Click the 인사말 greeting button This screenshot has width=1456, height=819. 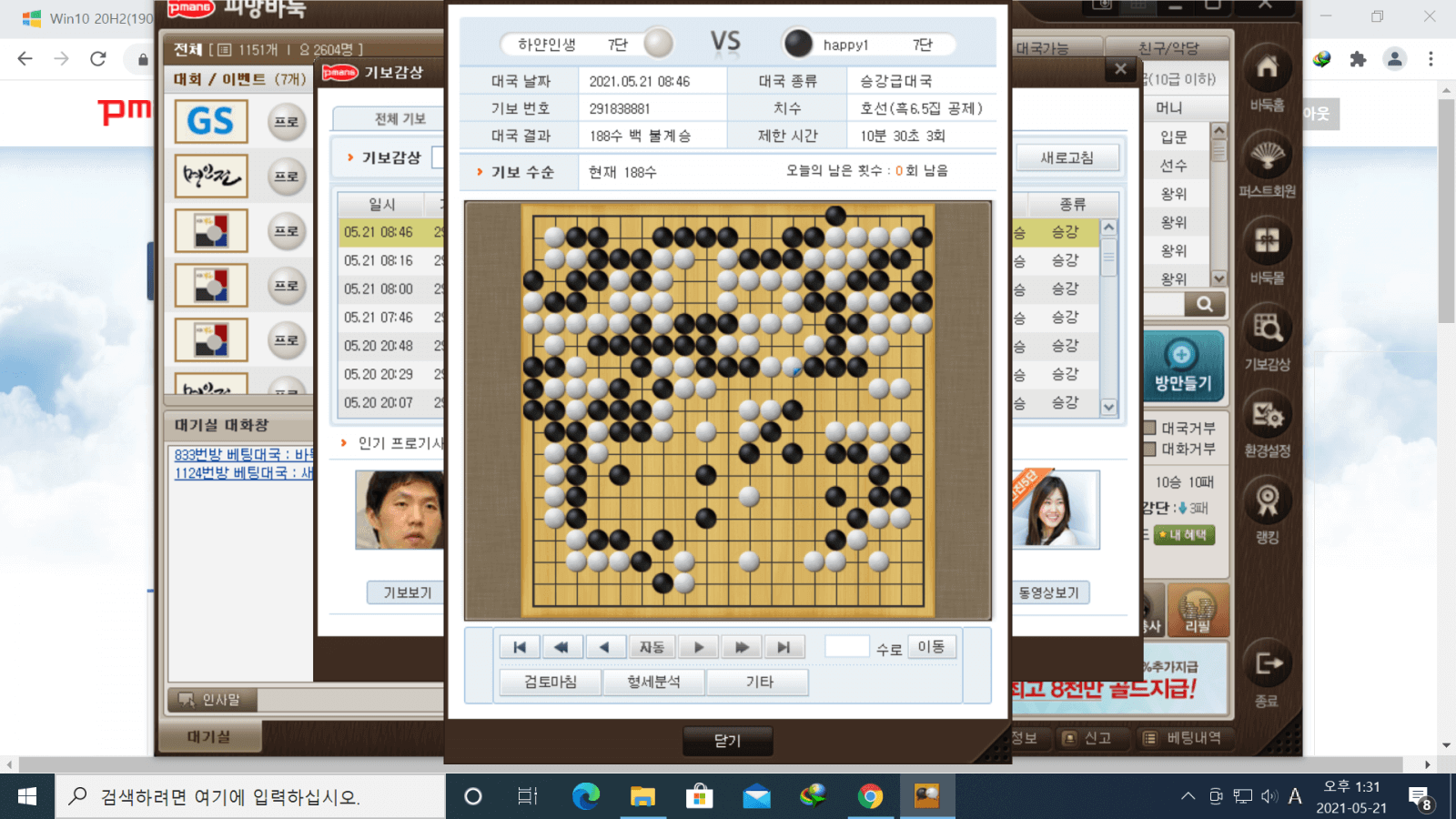(212, 700)
